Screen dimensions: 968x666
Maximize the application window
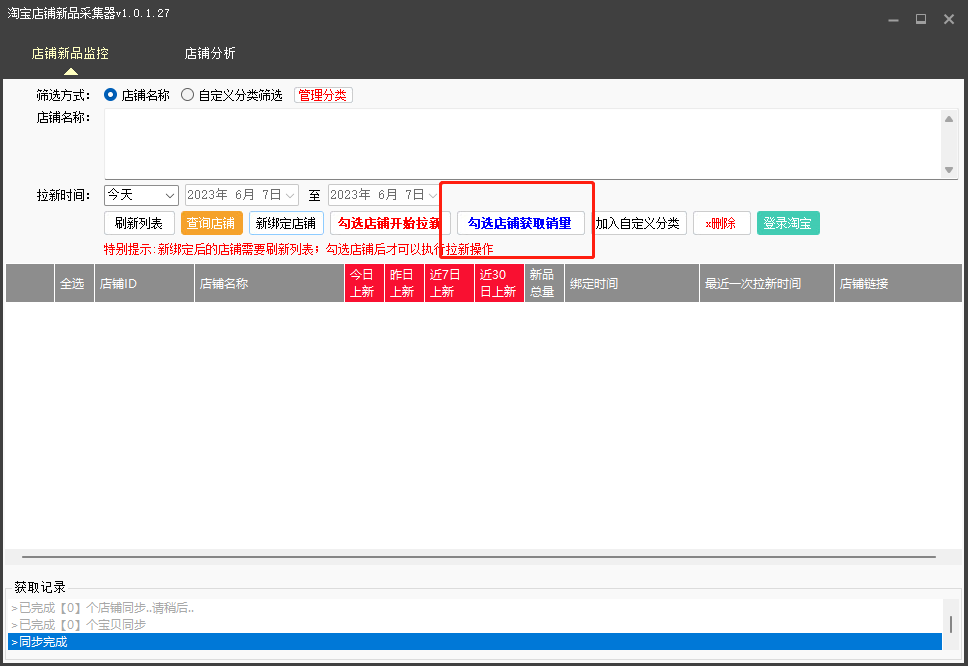click(x=921, y=20)
